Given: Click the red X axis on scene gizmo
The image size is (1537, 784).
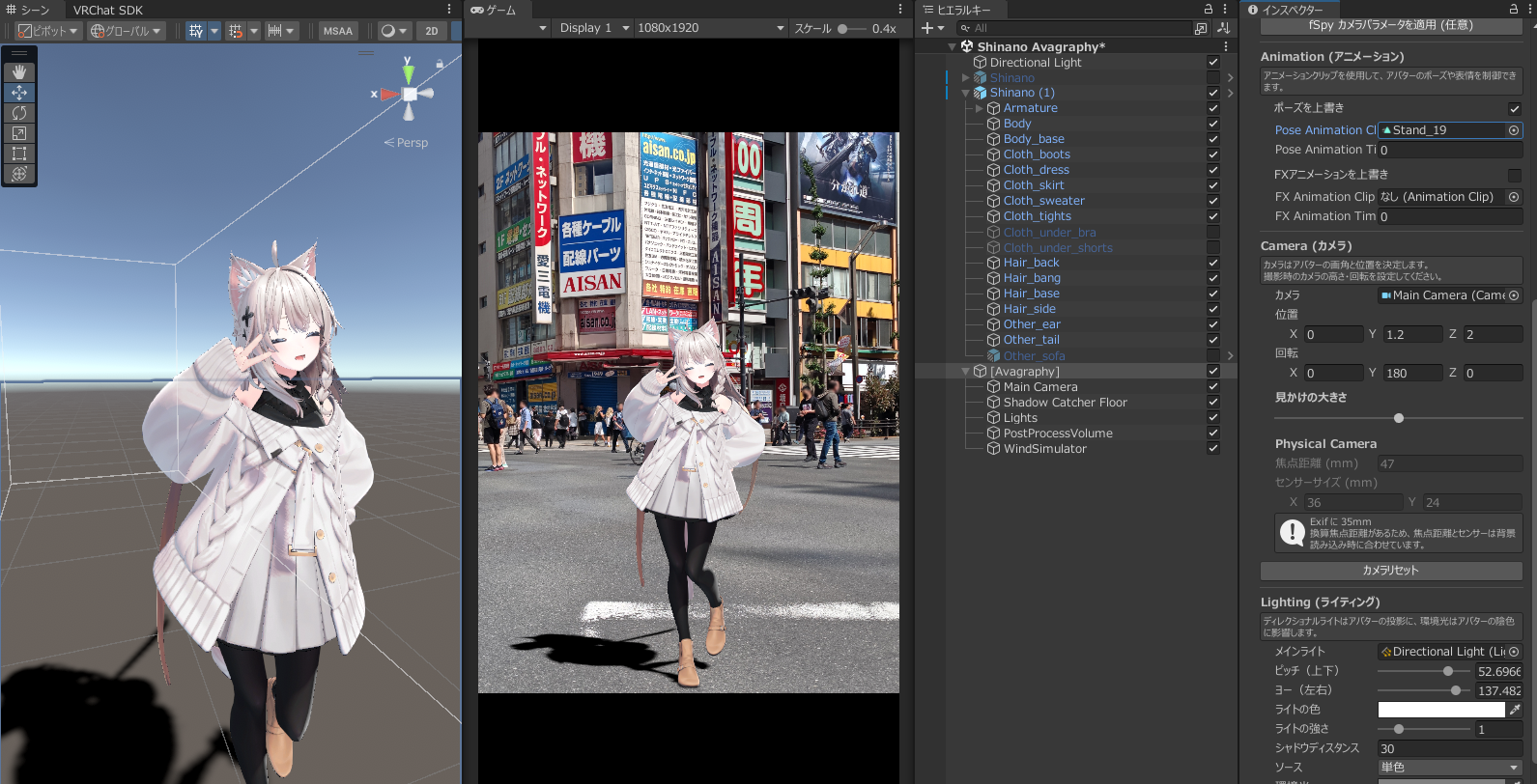Looking at the screenshot, I should [388, 94].
